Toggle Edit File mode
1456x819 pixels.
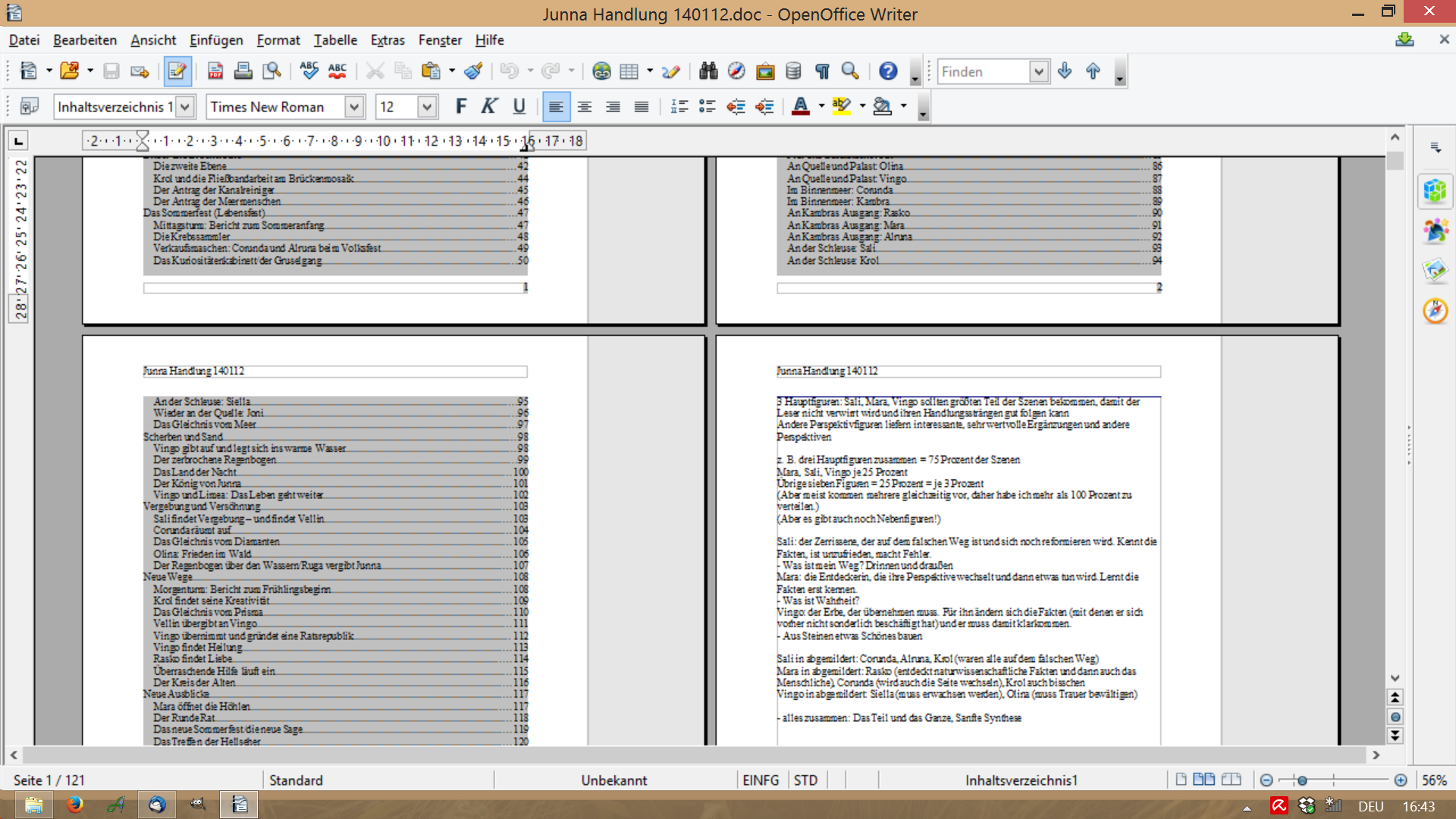coord(177,71)
